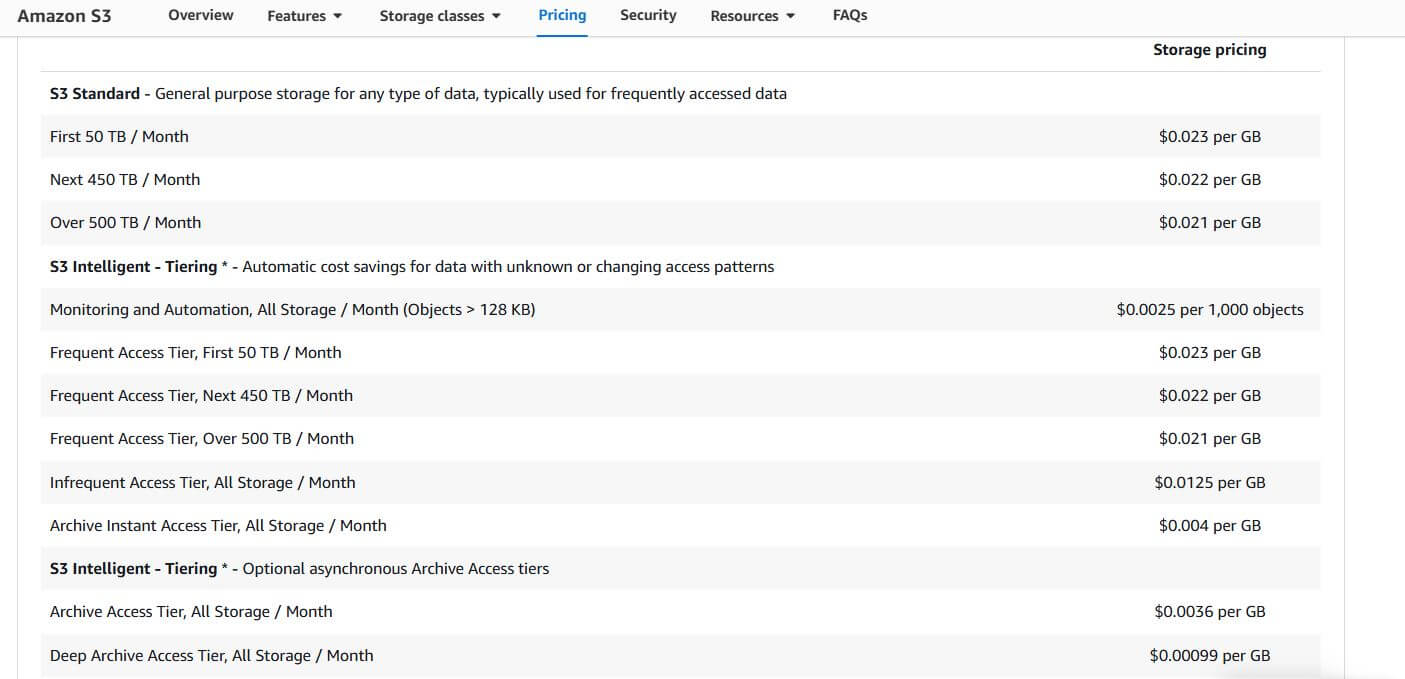Select the Monitoring and Automation row label

click(x=292, y=310)
